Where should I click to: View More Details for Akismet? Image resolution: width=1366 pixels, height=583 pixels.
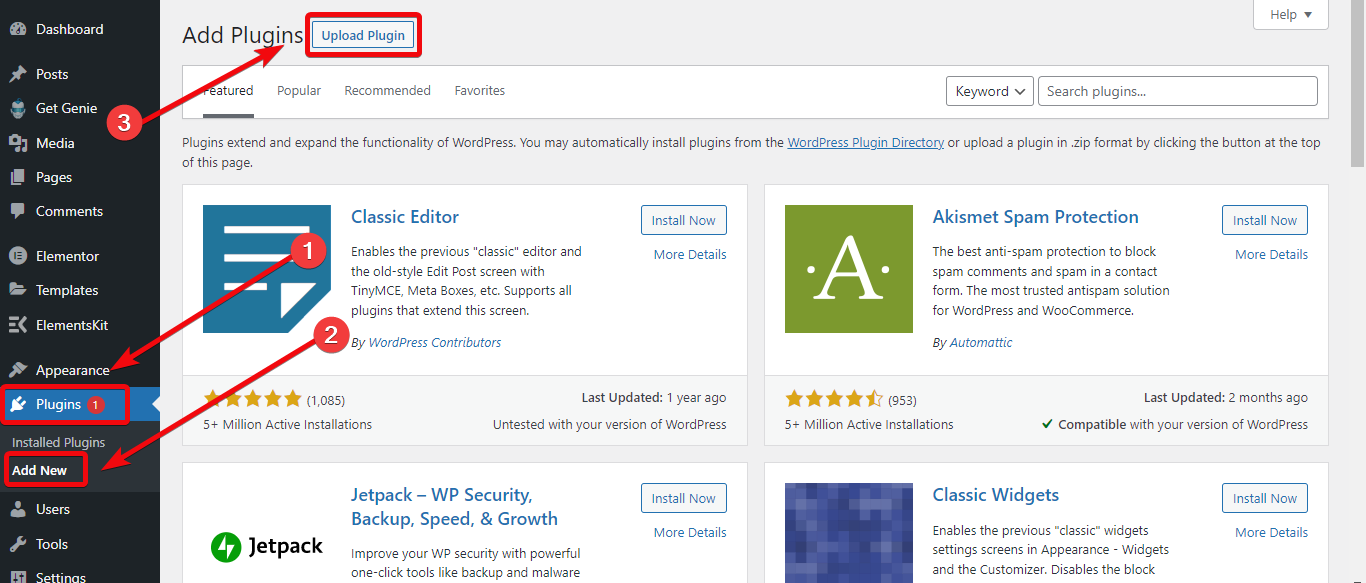click(1271, 254)
